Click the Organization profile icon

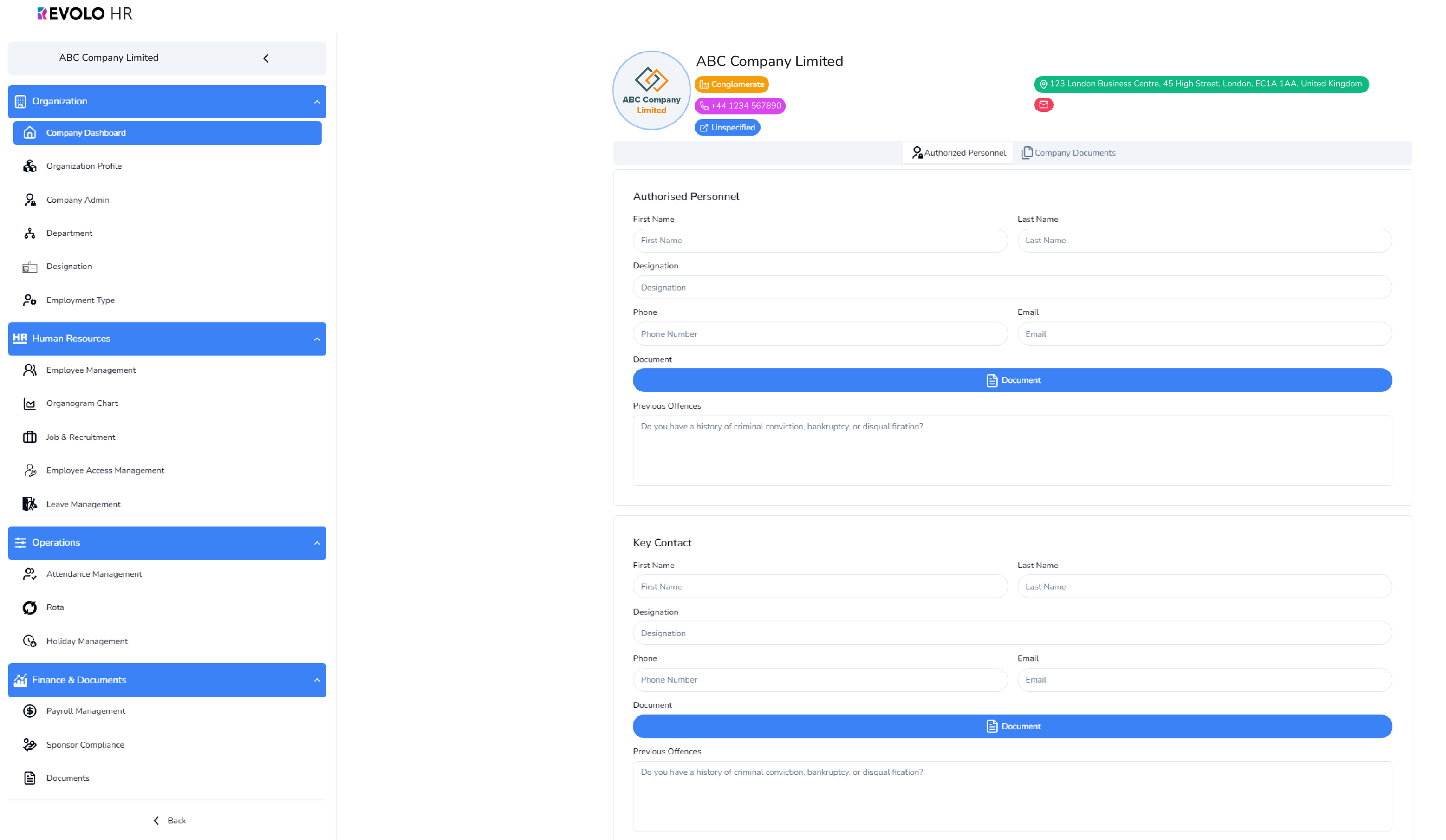pos(30,166)
